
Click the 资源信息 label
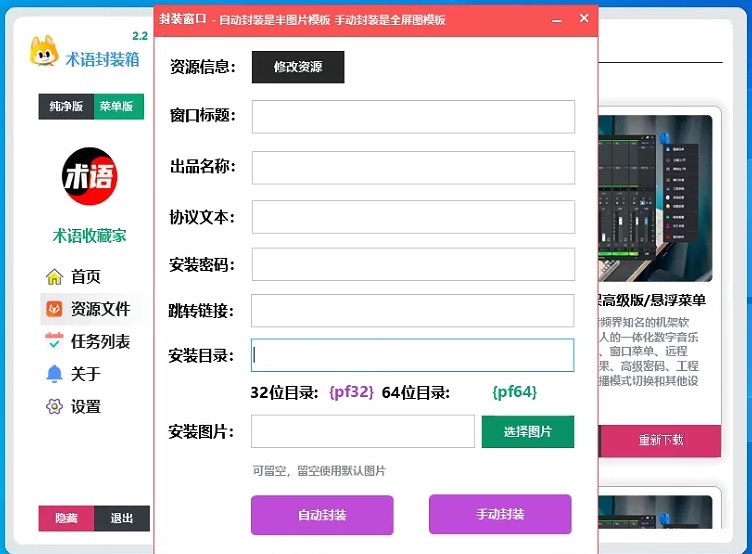coord(203,67)
